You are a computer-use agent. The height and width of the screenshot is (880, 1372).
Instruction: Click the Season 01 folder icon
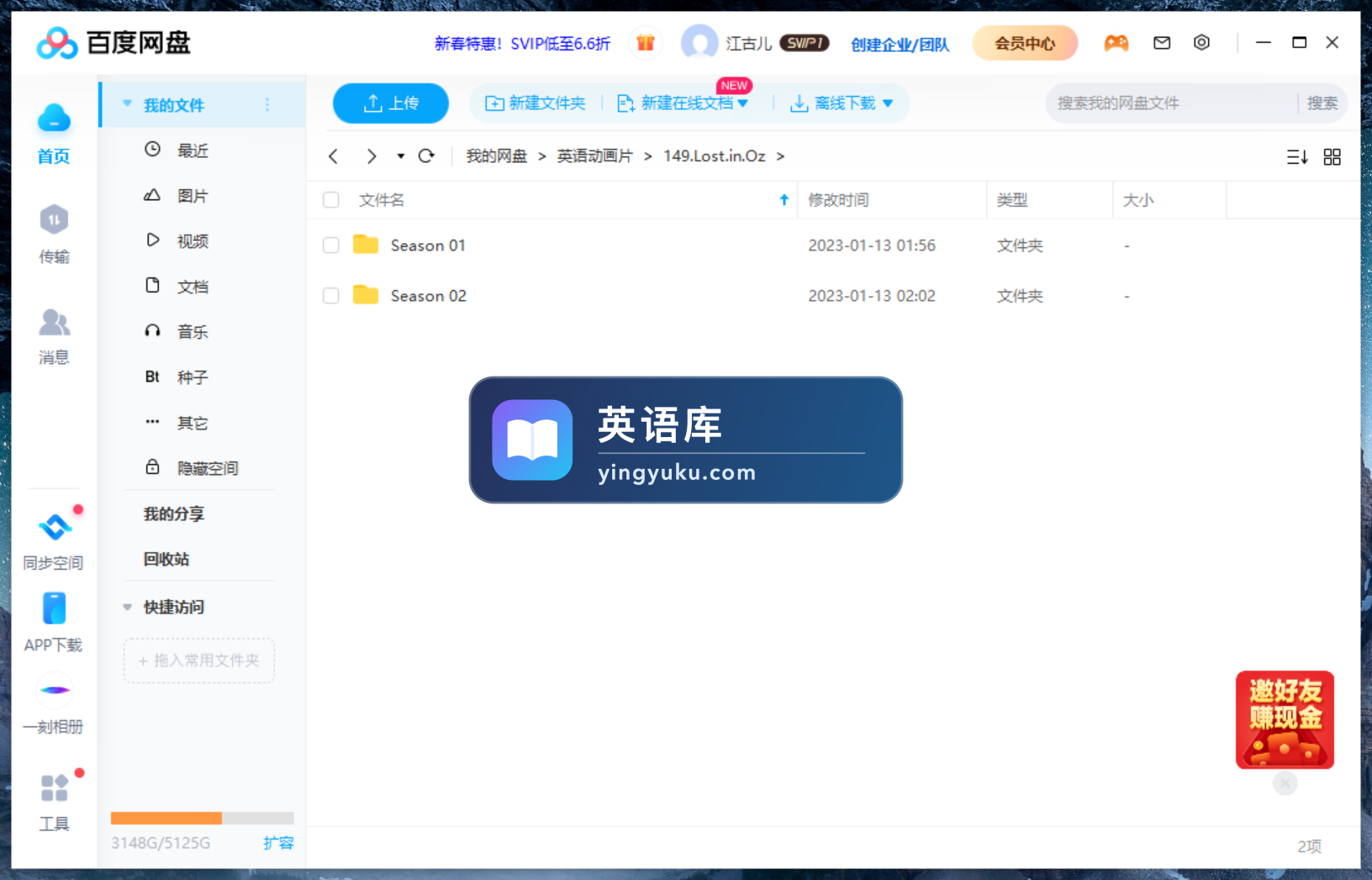click(x=365, y=245)
